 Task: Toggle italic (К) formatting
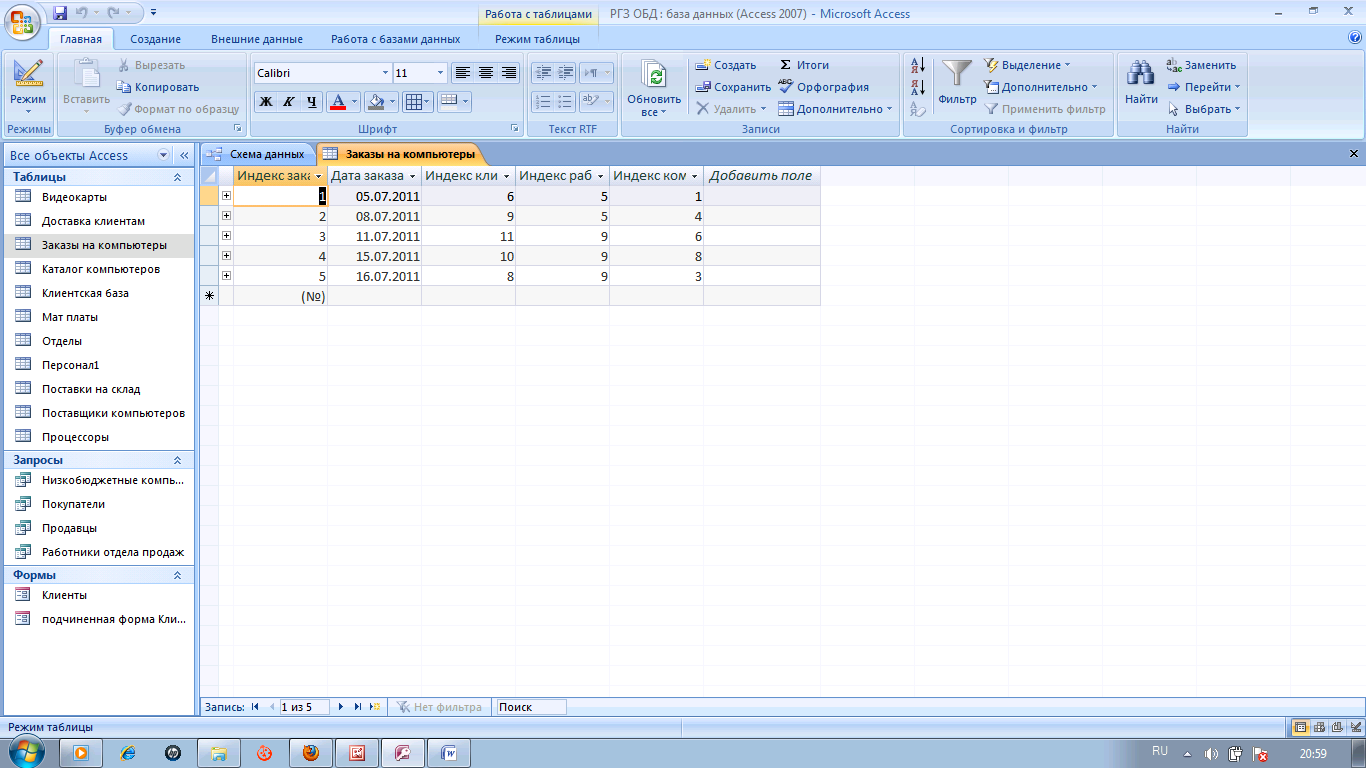pos(289,102)
